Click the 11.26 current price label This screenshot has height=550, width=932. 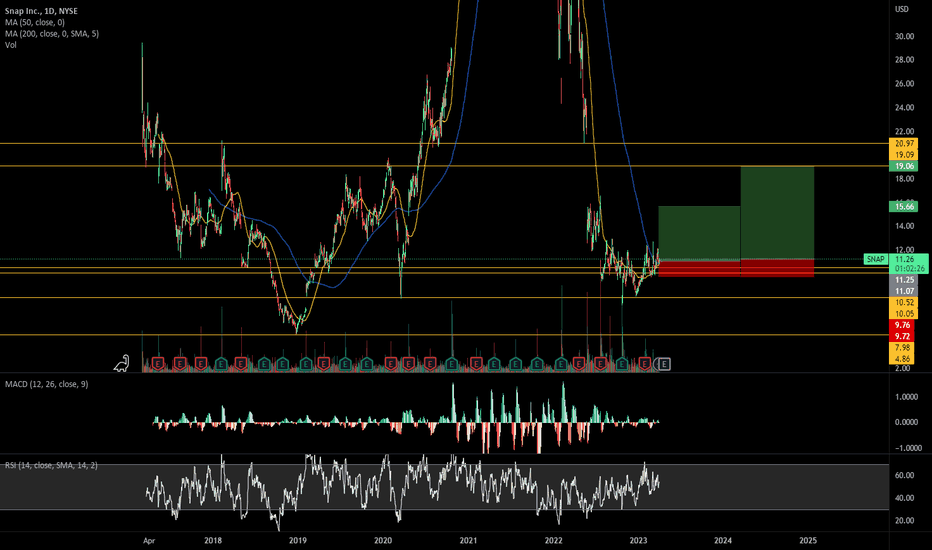(905, 259)
